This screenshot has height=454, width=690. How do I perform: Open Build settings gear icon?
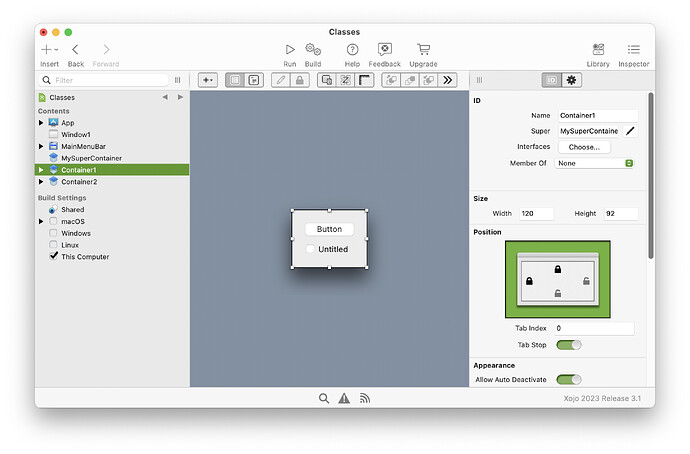pos(313,49)
